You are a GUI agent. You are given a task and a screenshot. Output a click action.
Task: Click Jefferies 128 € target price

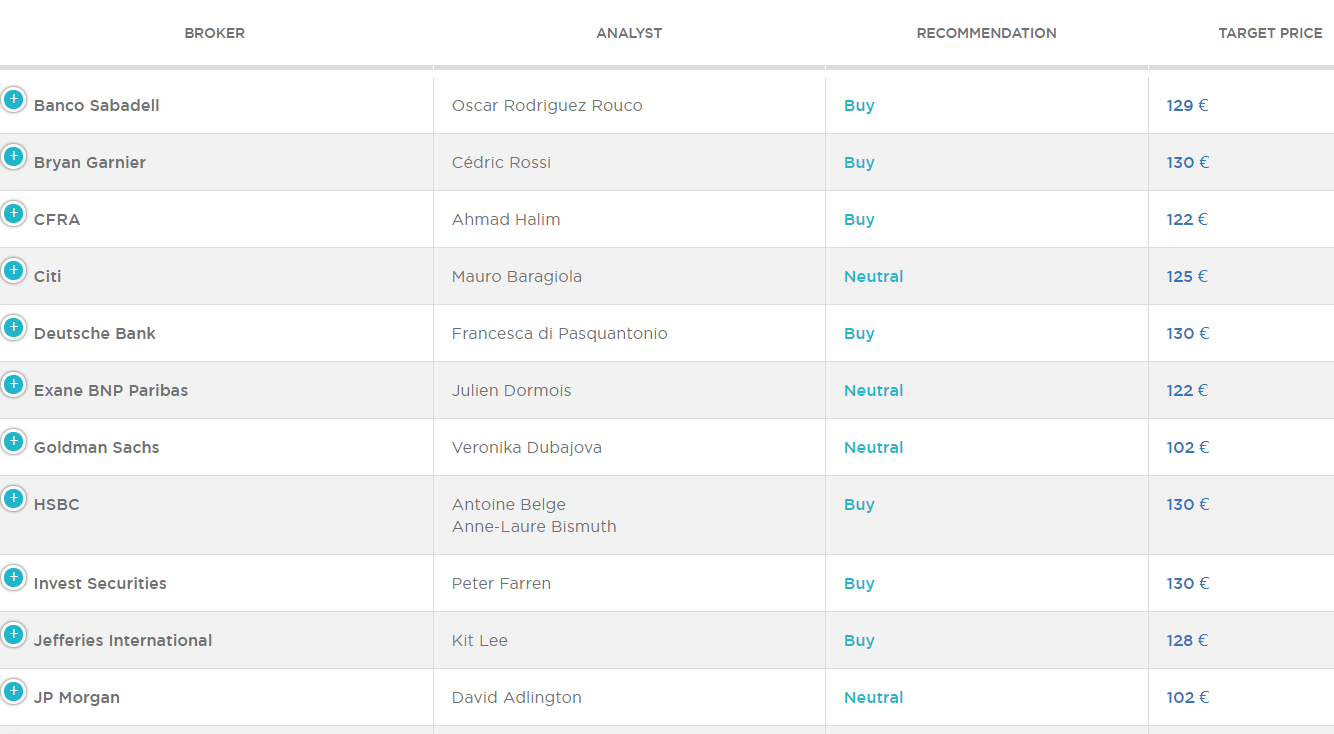coord(1187,641)
